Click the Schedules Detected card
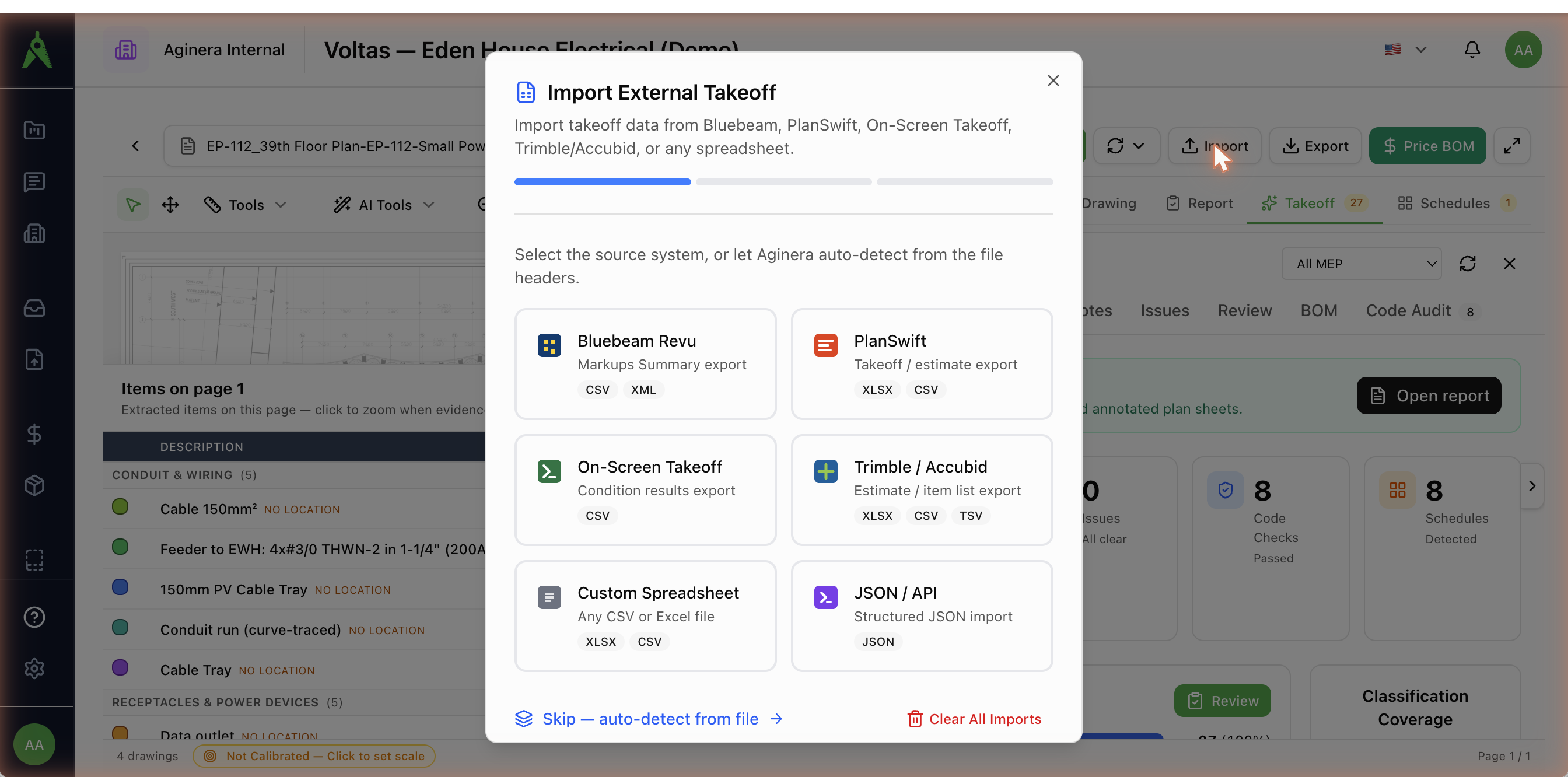 coord(1442,548)
